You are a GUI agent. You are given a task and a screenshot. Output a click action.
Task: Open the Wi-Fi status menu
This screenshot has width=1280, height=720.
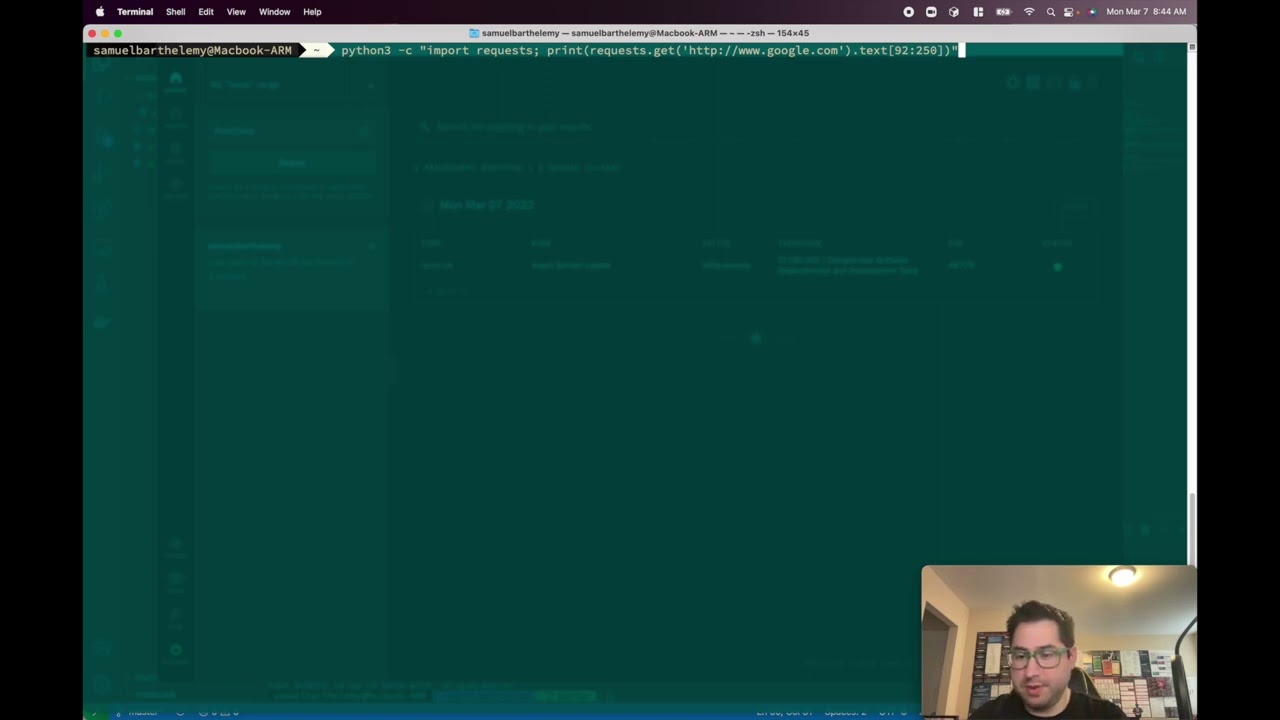tap(1029, 12)
